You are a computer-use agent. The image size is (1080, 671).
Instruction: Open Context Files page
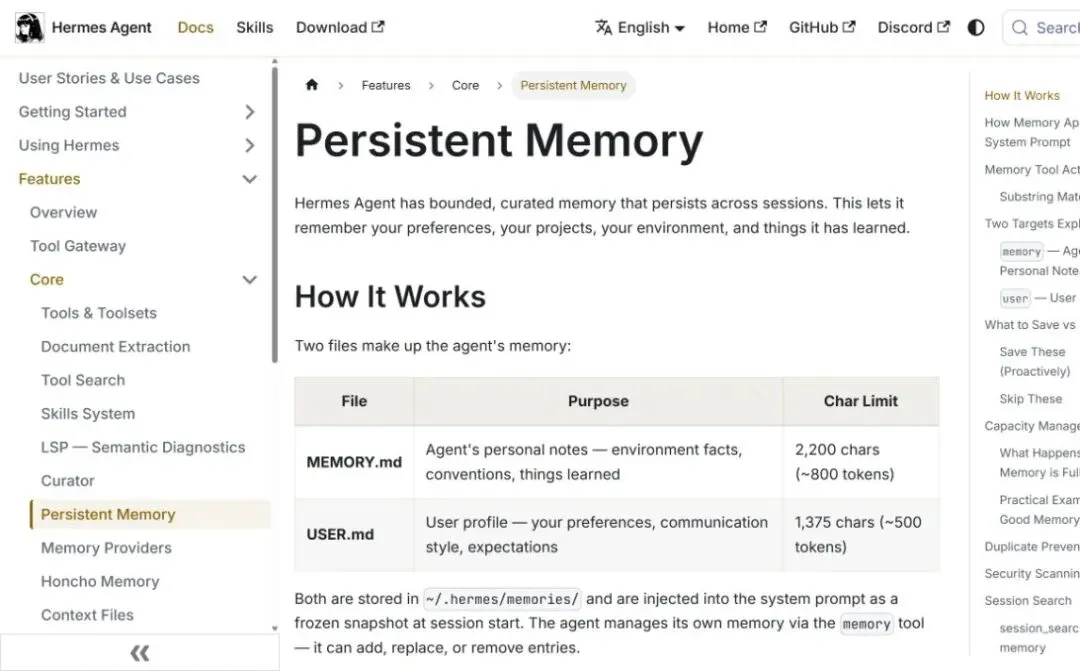point(87,615)
